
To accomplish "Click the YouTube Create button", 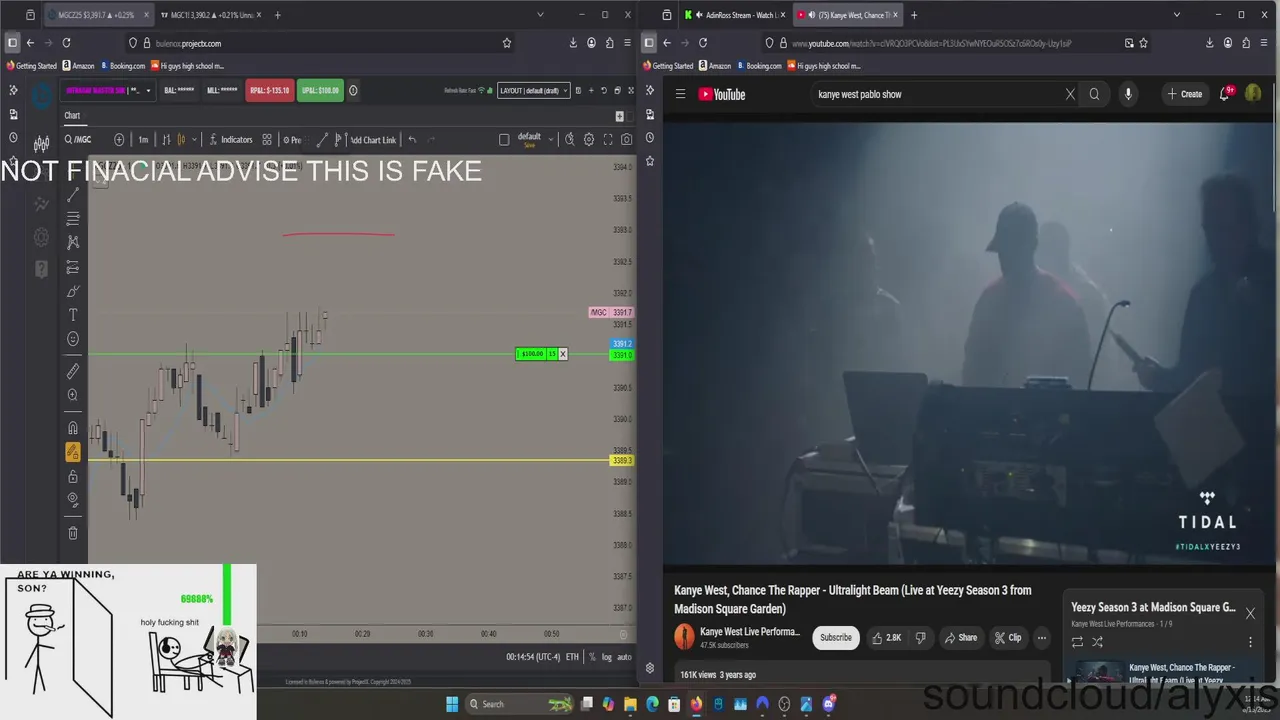I will pos(1184,94).
